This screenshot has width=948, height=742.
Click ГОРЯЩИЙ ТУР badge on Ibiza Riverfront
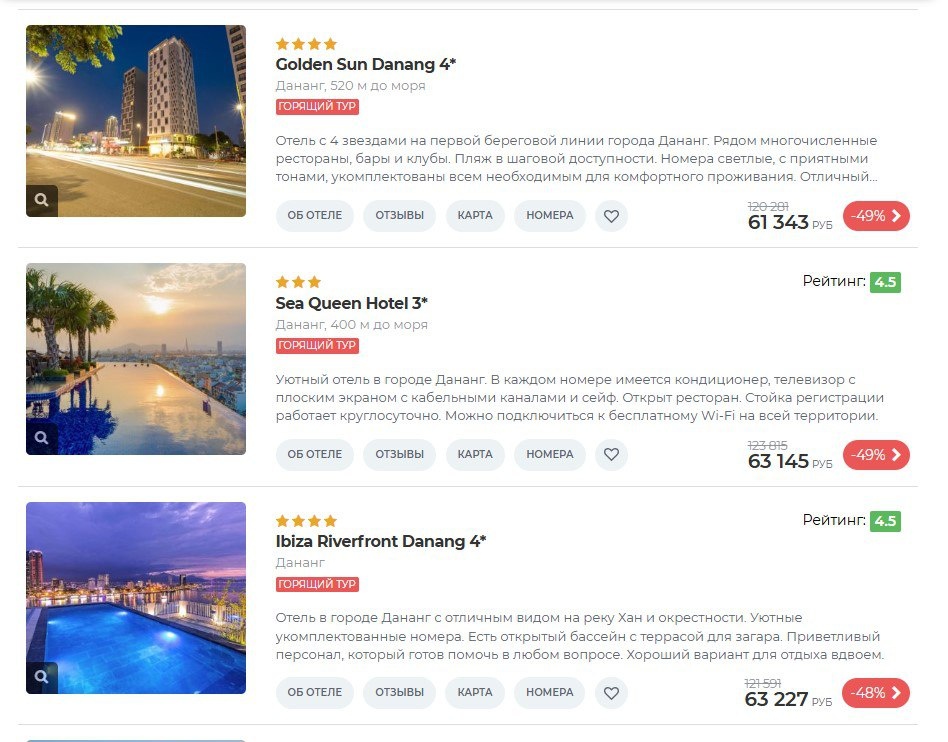click(317, 584)
